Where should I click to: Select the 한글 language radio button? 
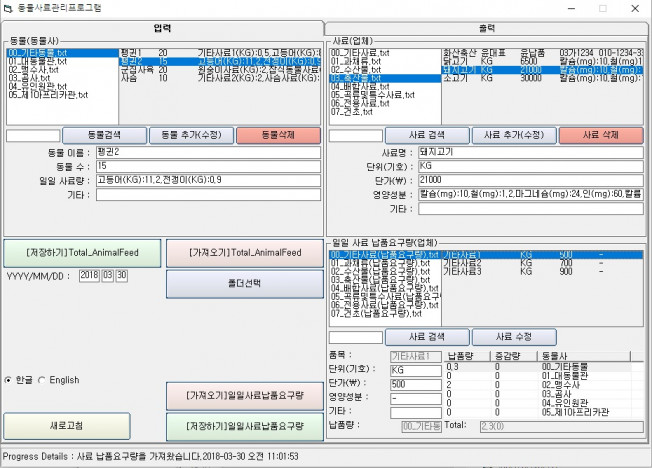[x=9, y=380]
